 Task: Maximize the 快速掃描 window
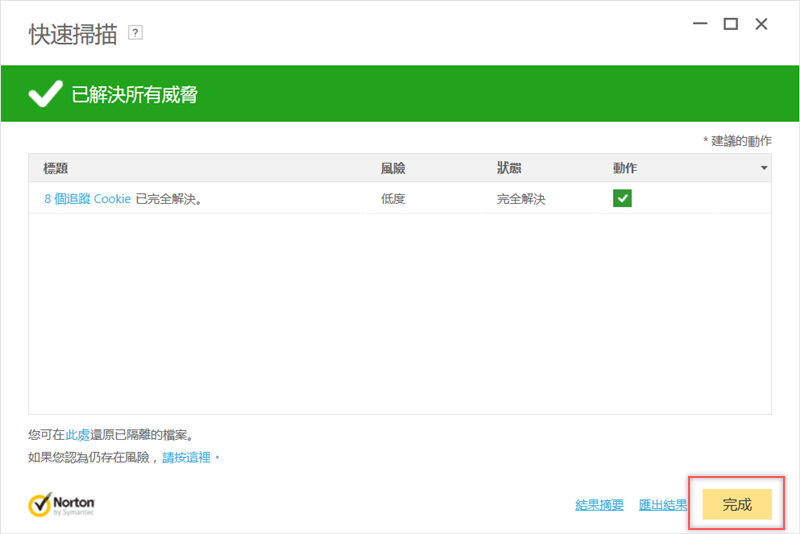tap(730, 25)
